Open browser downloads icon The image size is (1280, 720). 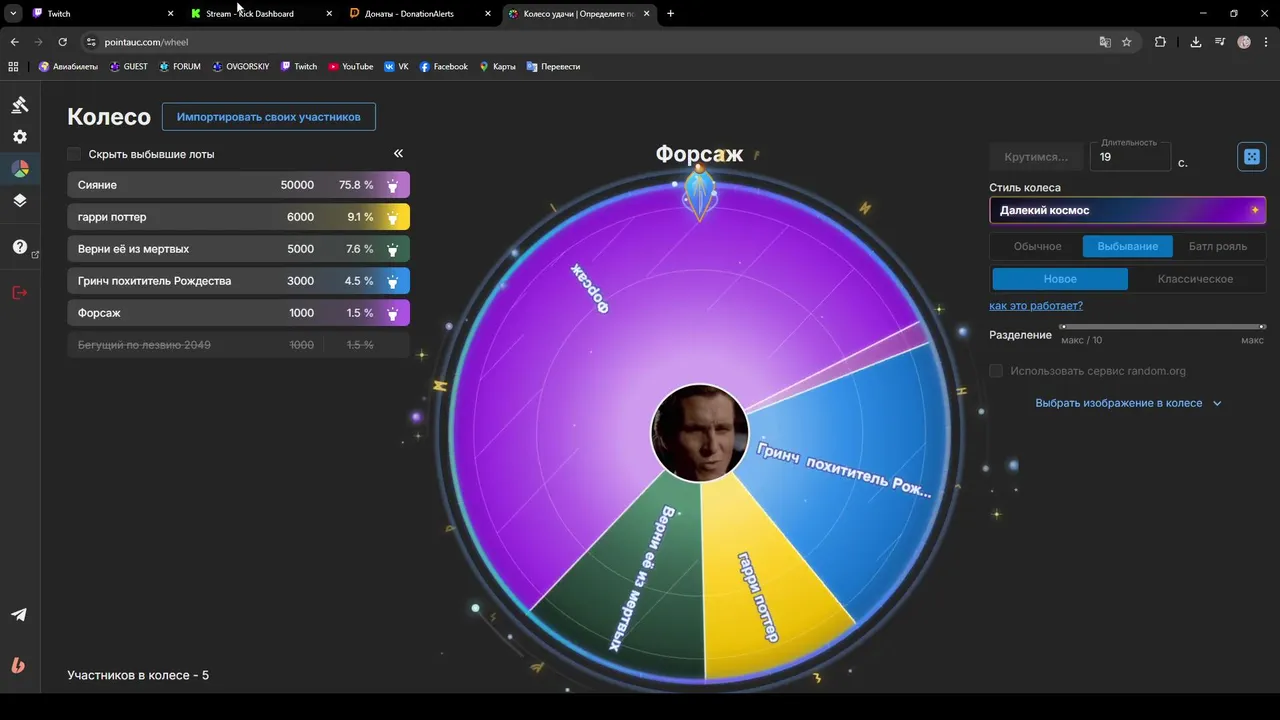pyautogui.click(x=1196, y=42)
